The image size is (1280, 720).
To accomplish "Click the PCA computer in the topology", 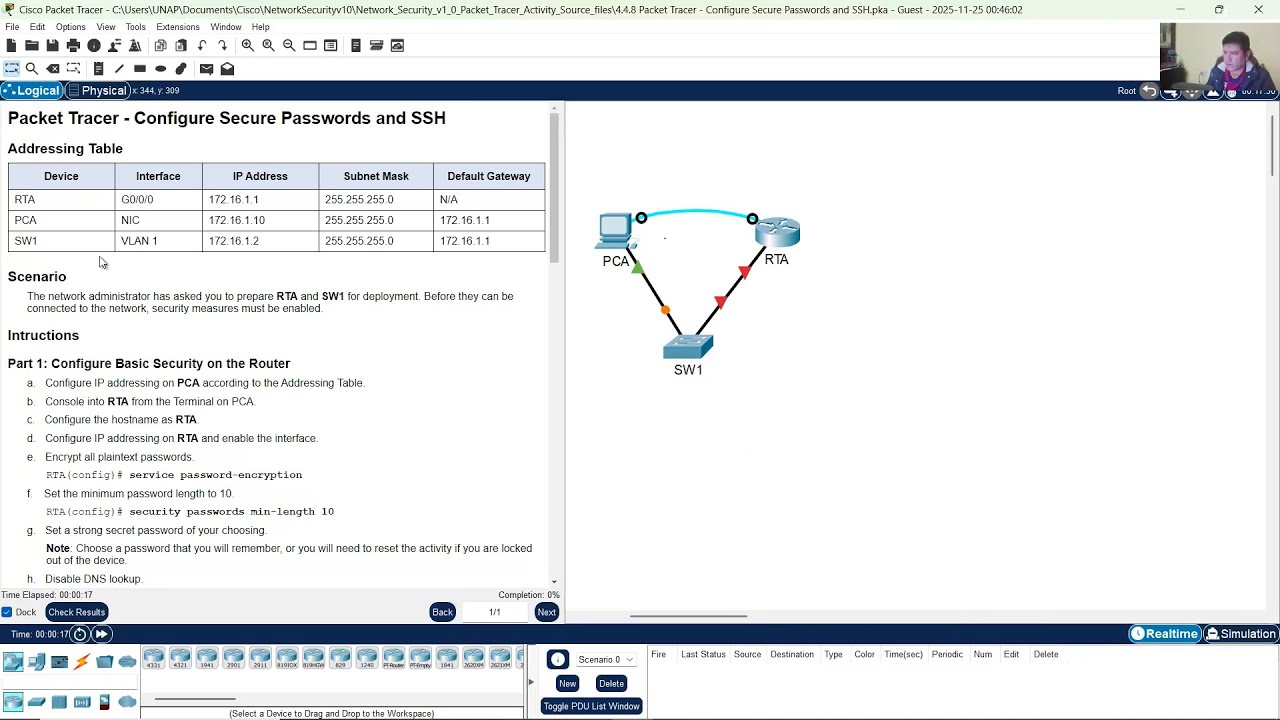I will tap(615, 232).
